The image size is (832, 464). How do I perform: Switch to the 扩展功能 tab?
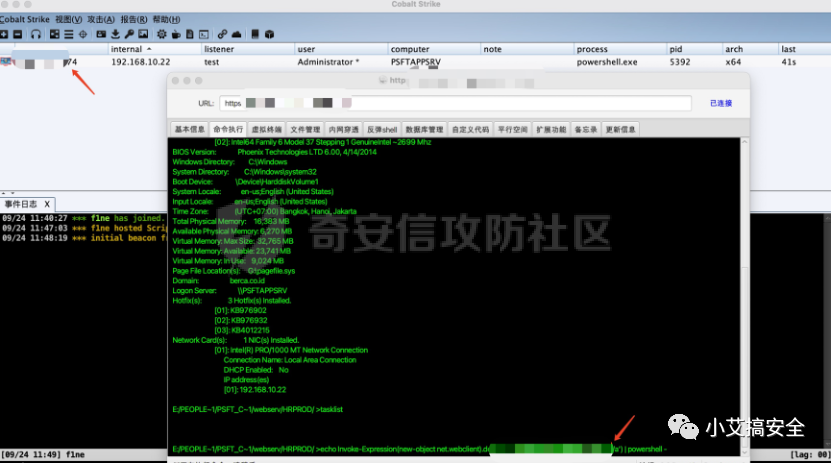[x=551, y=129]
